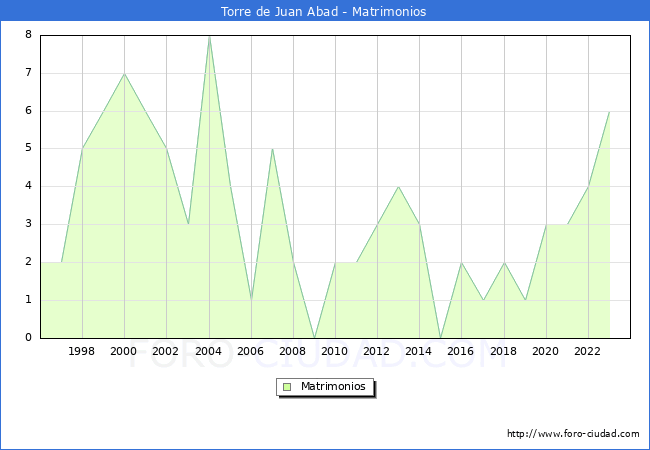This screenshot has height=450, width=650.
Task: Click the 2007 peak at value 5
Action: [x=272, y=149]
